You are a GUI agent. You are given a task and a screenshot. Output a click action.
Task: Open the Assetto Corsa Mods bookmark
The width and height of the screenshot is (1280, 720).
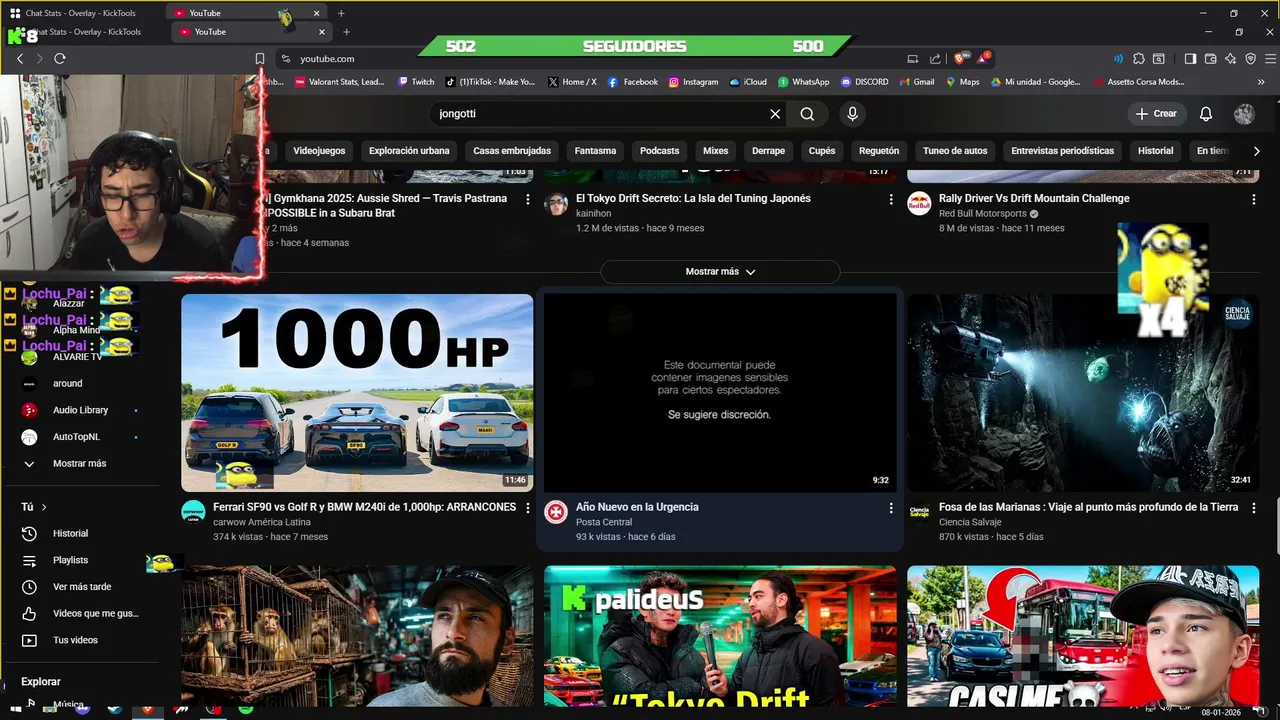(1139, 82)
